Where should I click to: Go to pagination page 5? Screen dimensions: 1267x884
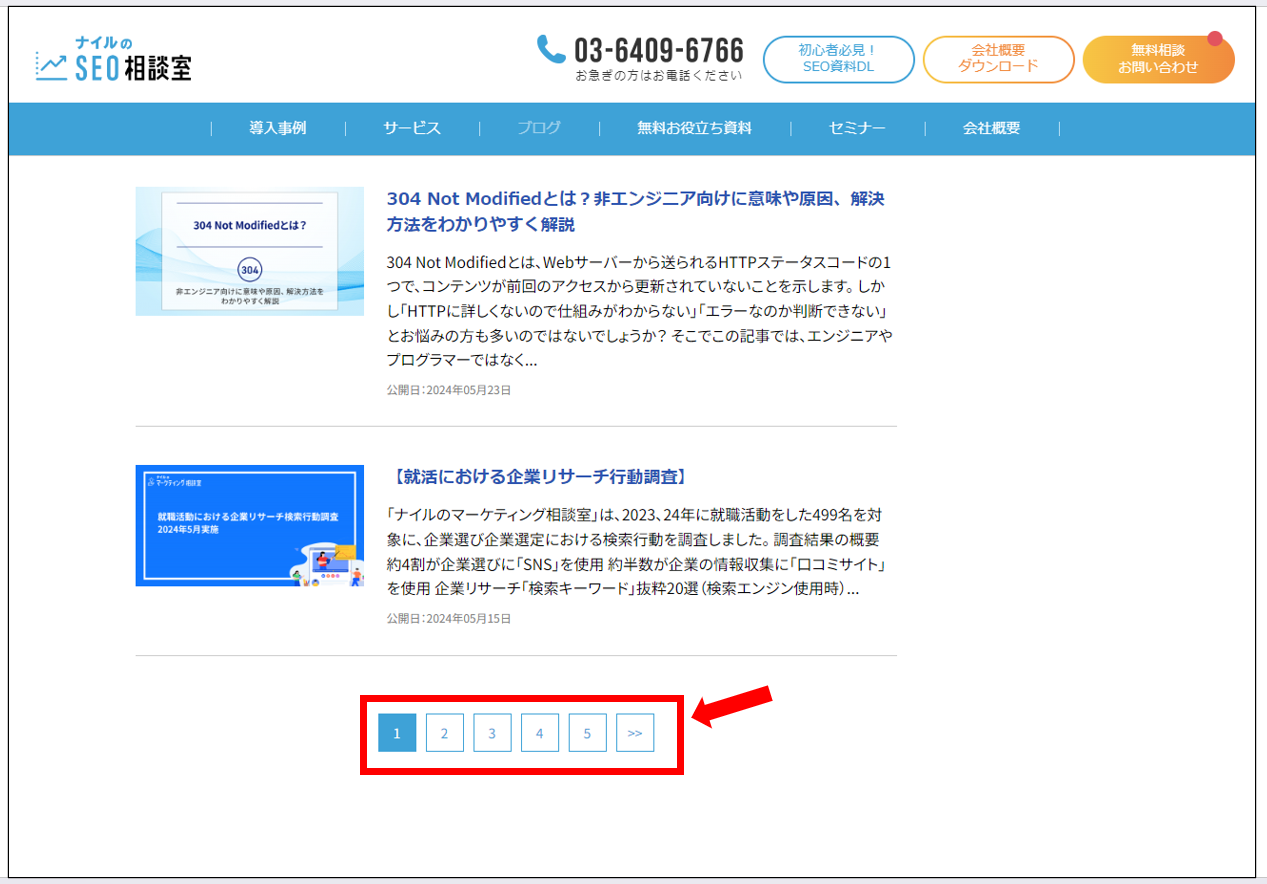[x=587, y=733]
